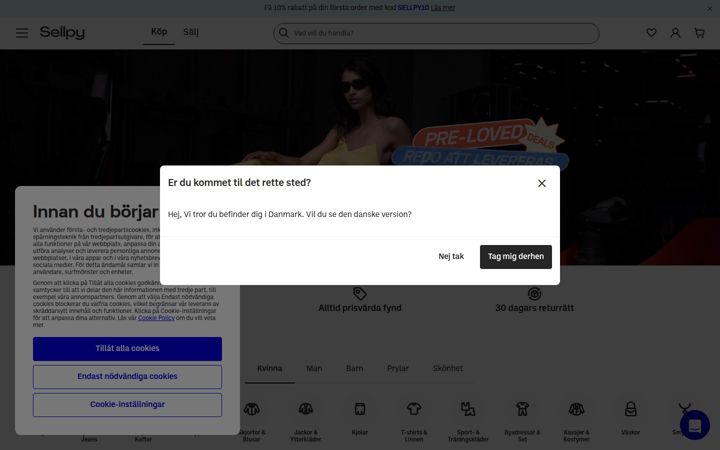Open the hamburger menu

coord(22,33)
